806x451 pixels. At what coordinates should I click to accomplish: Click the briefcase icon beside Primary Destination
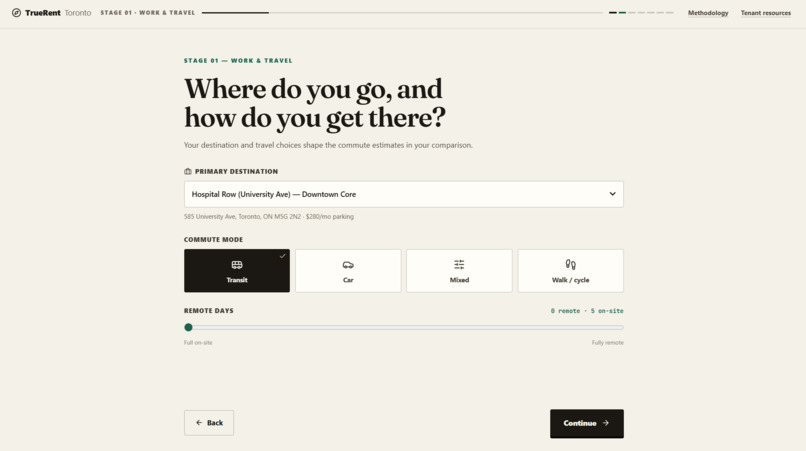[x=188, y=171]
